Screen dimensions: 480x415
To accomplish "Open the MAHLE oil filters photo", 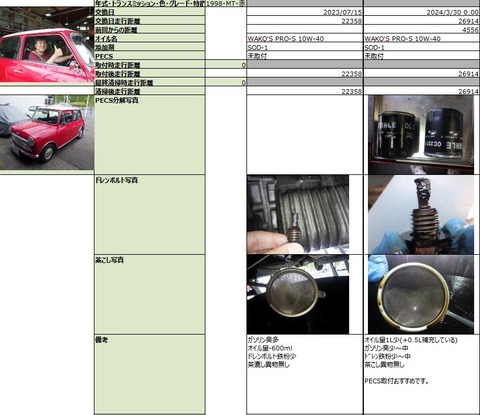I will click(x=421, y=135).
